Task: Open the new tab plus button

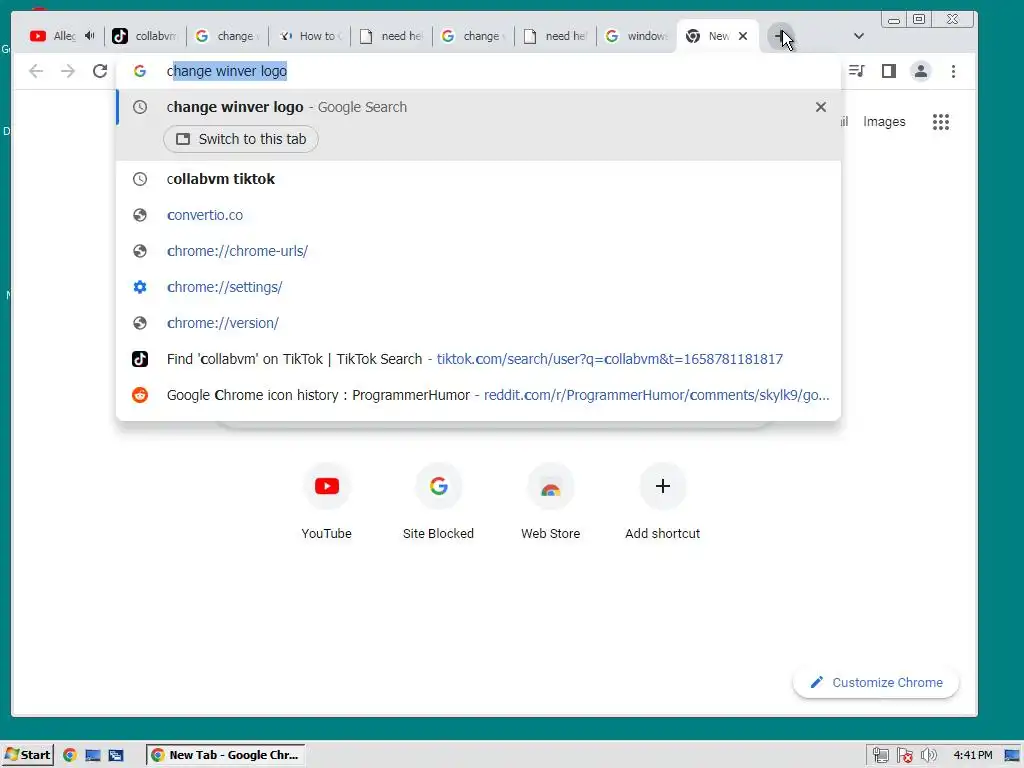Action: coord(780,36)
